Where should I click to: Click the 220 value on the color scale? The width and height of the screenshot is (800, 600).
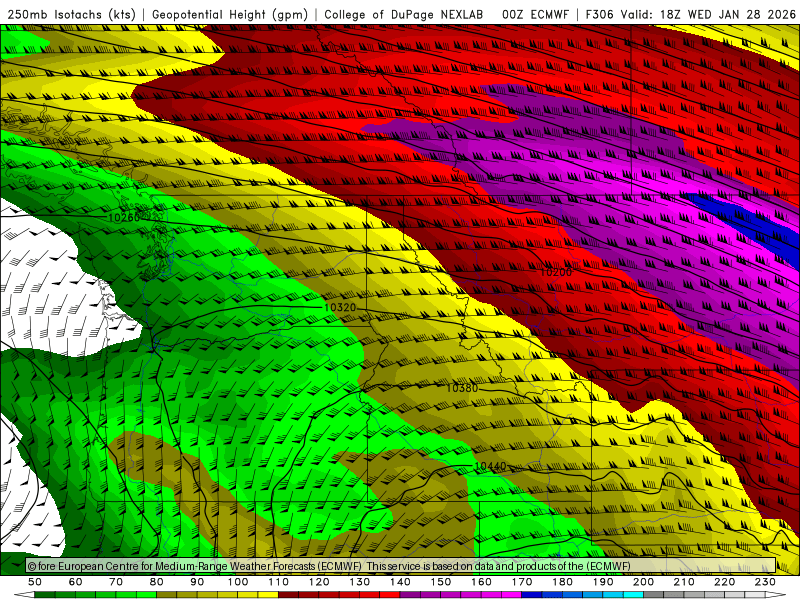(724, 582)
